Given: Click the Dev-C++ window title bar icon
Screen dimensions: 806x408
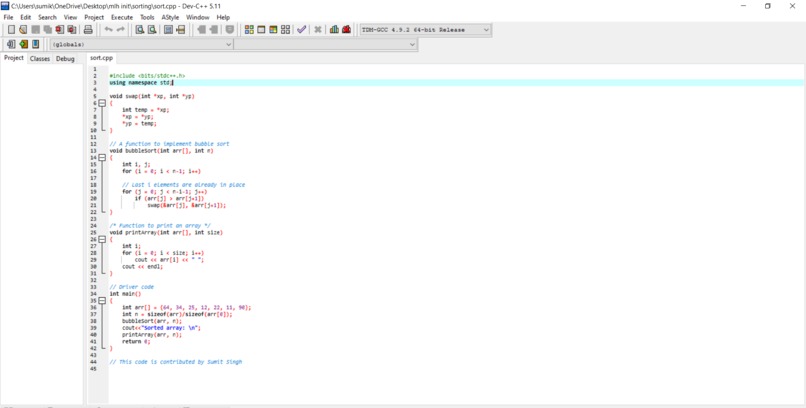Looking at the screenshot, I should 5,6.
